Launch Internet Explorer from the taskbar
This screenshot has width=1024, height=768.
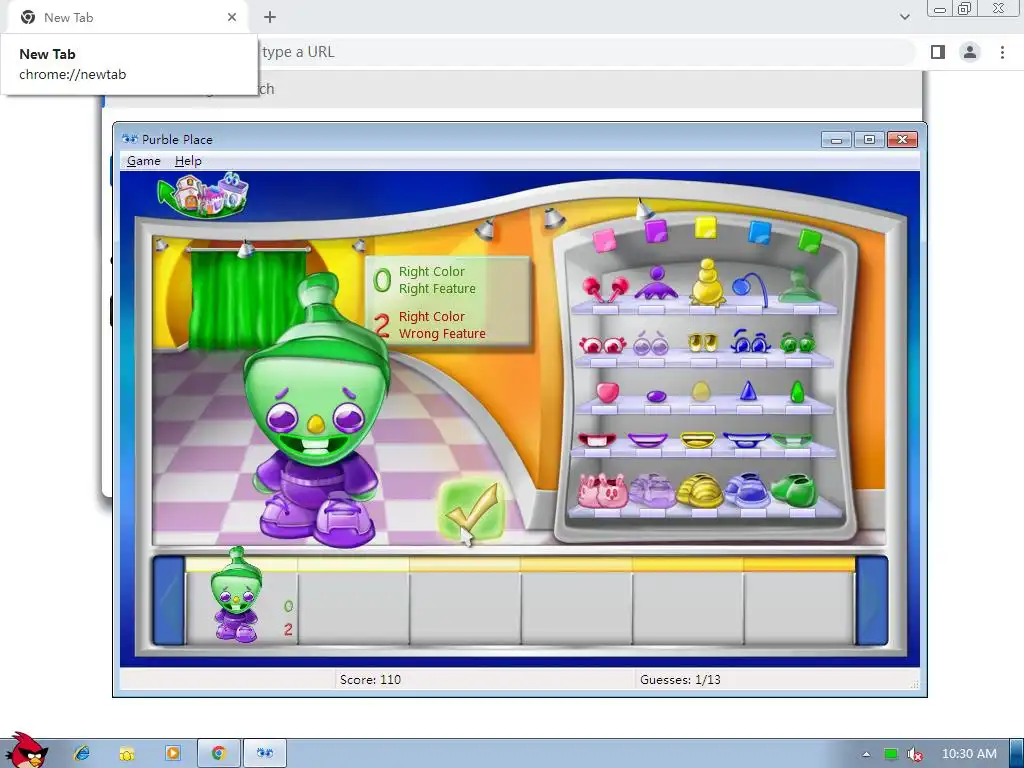coord(82,753)
